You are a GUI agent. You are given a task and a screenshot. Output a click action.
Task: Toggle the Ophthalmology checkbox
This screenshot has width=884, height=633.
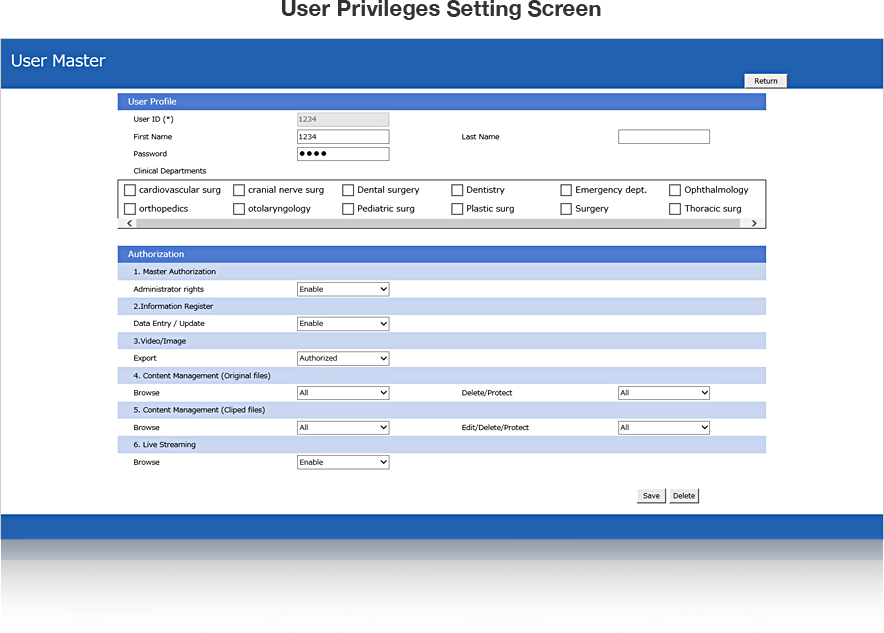point(675,190)
